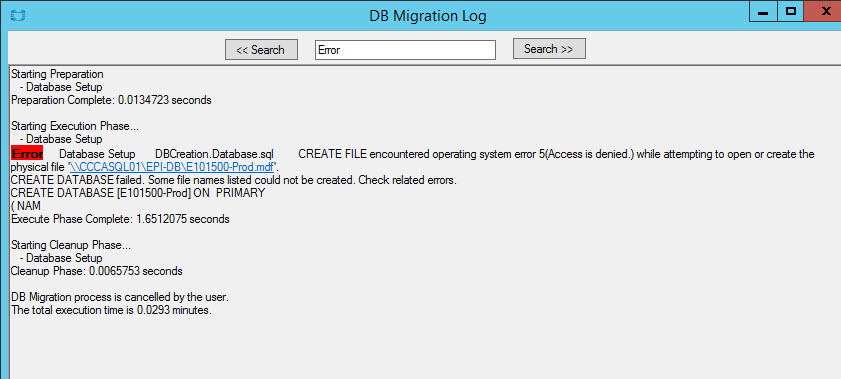Click the DB Migration Log window icon
The width and height of the screenshot is (841, 379).
[x=17, y=16]
